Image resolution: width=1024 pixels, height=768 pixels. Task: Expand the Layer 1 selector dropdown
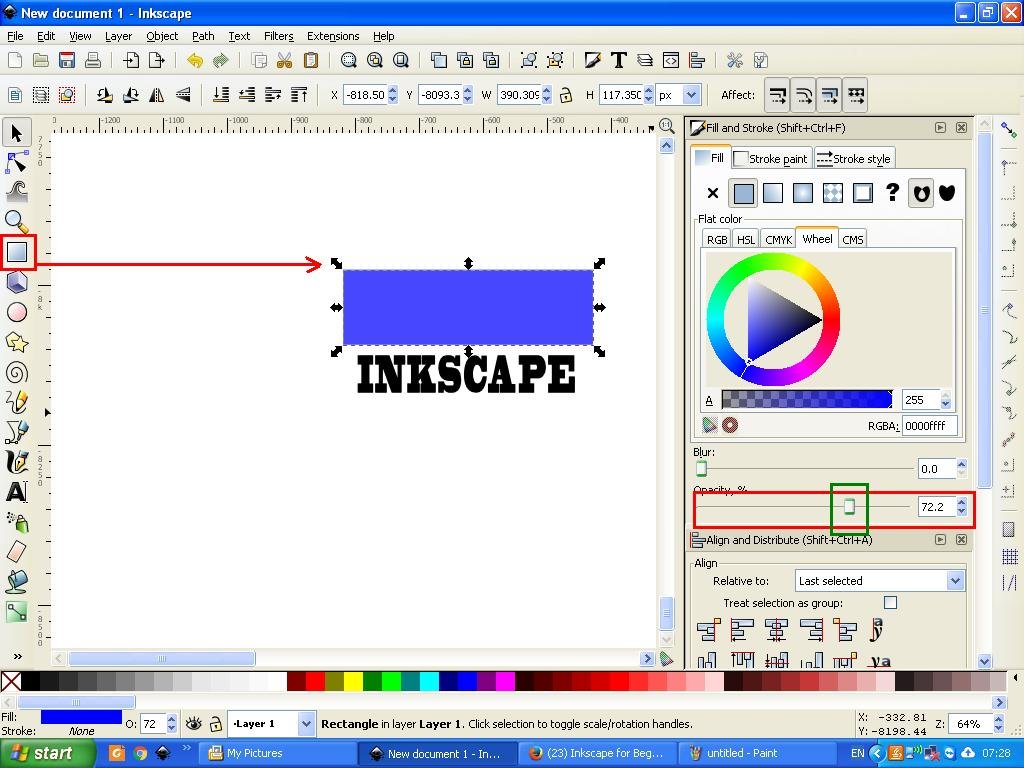[x=272, y=724]
